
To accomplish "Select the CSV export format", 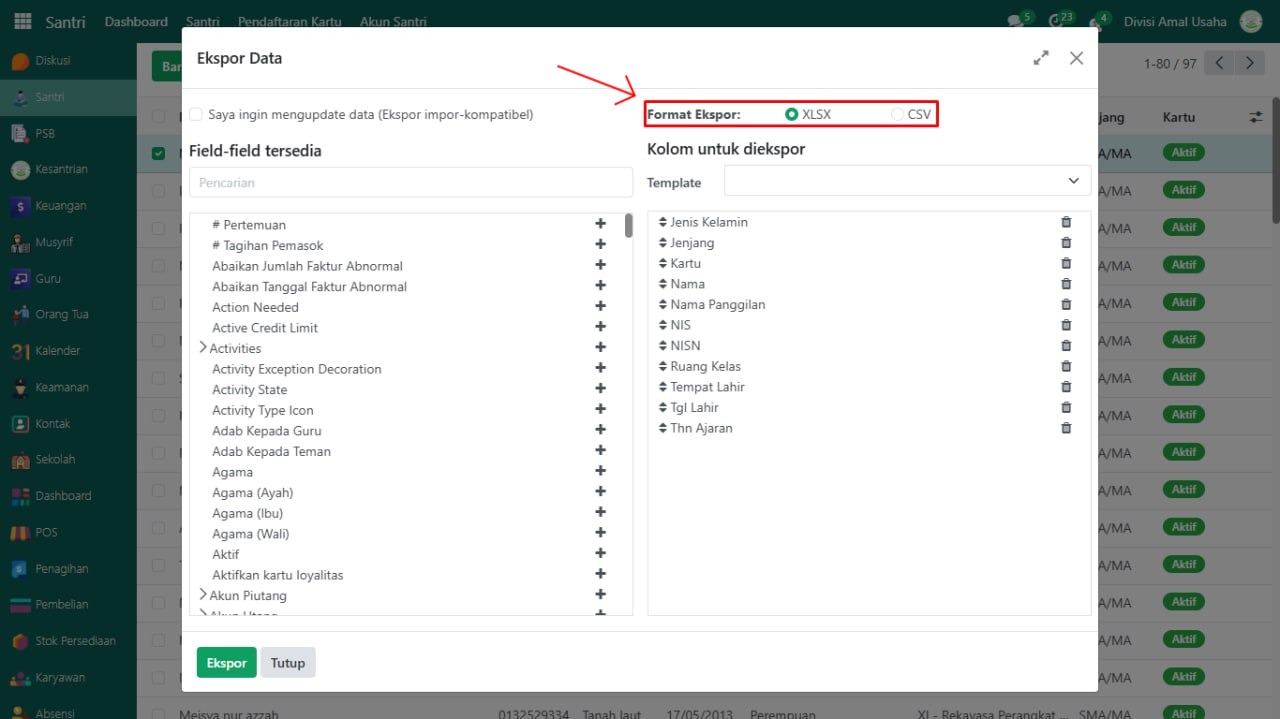I will pos(897,115).
